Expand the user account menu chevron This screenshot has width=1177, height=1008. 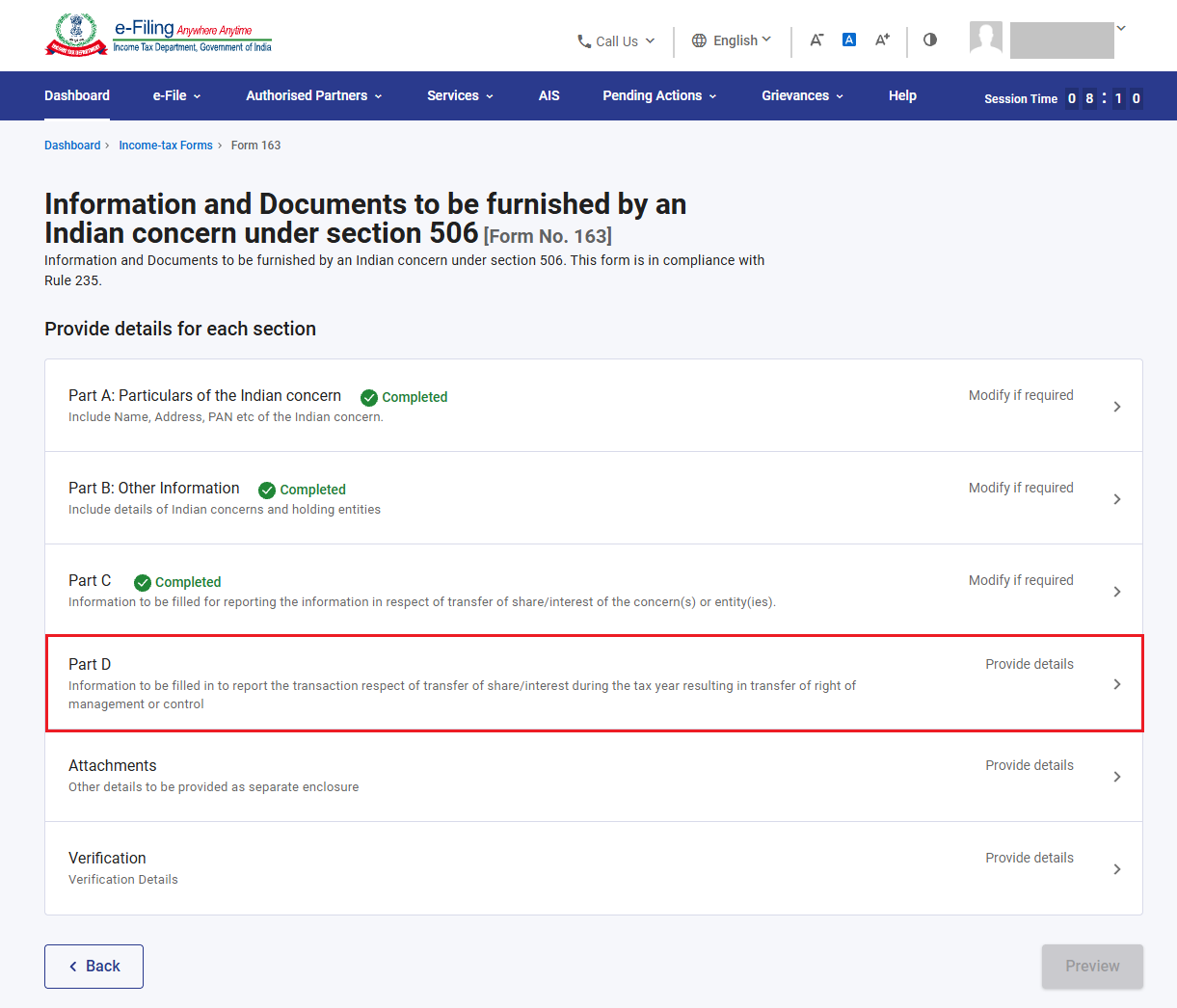pos(1121,28)
